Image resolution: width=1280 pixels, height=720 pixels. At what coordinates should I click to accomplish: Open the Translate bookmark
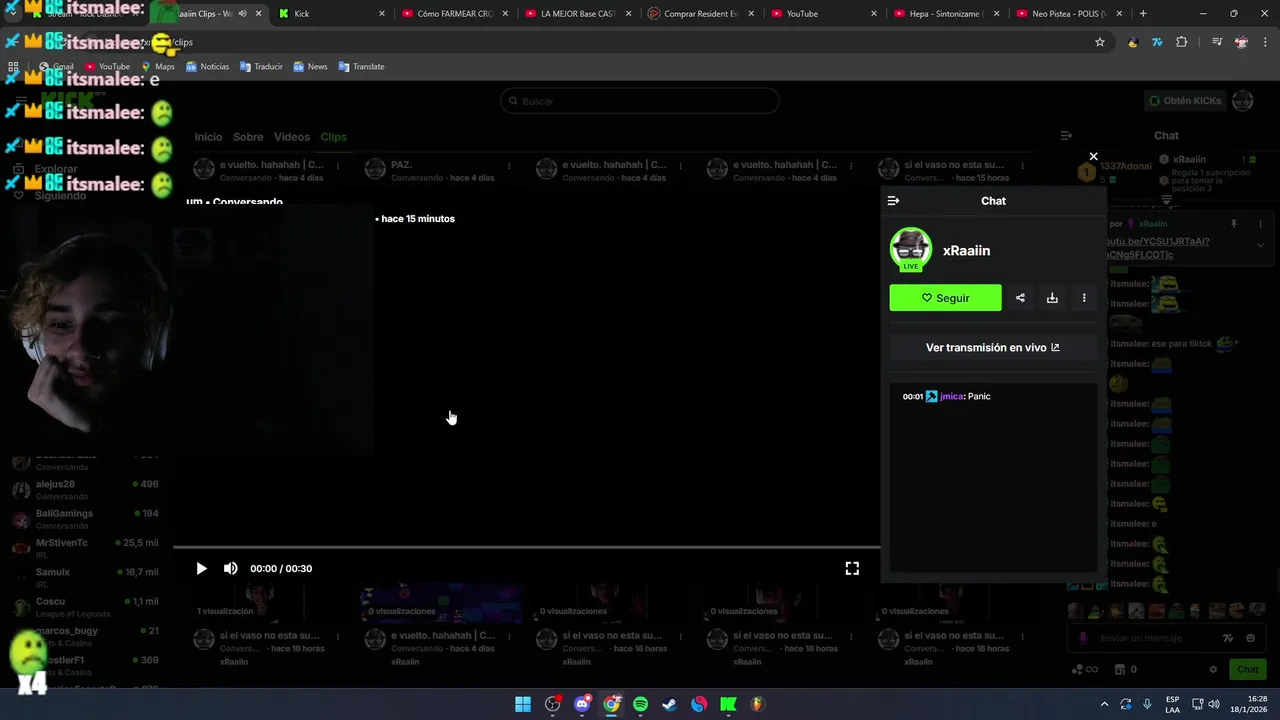(x=361, y=67)
